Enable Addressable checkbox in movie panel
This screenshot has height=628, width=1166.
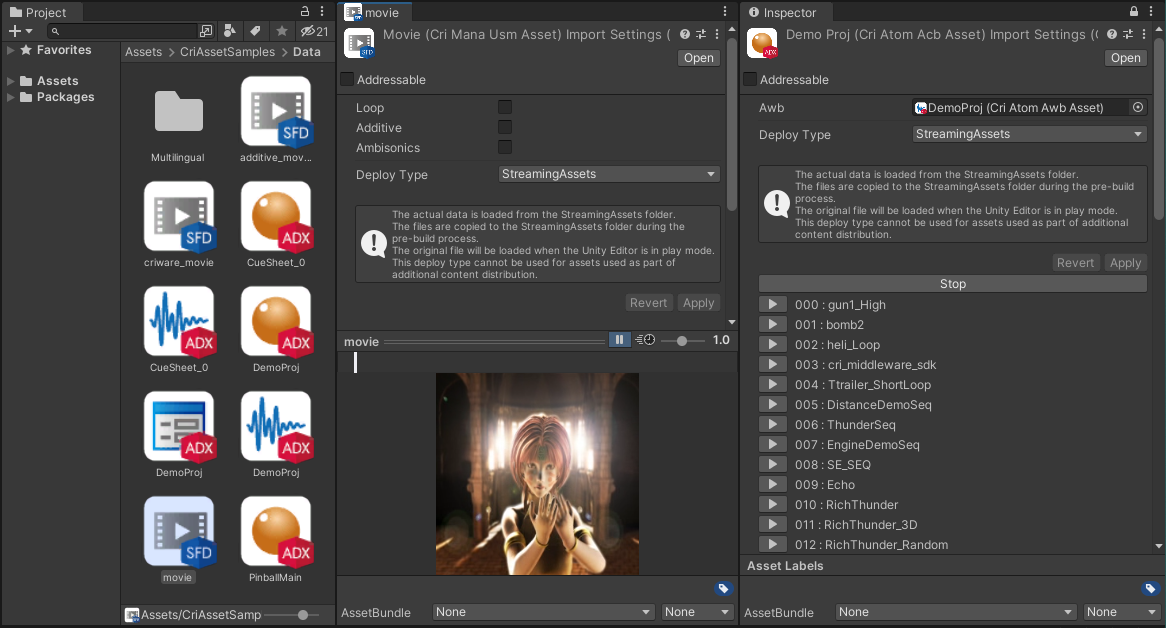(x=347, y=80)
